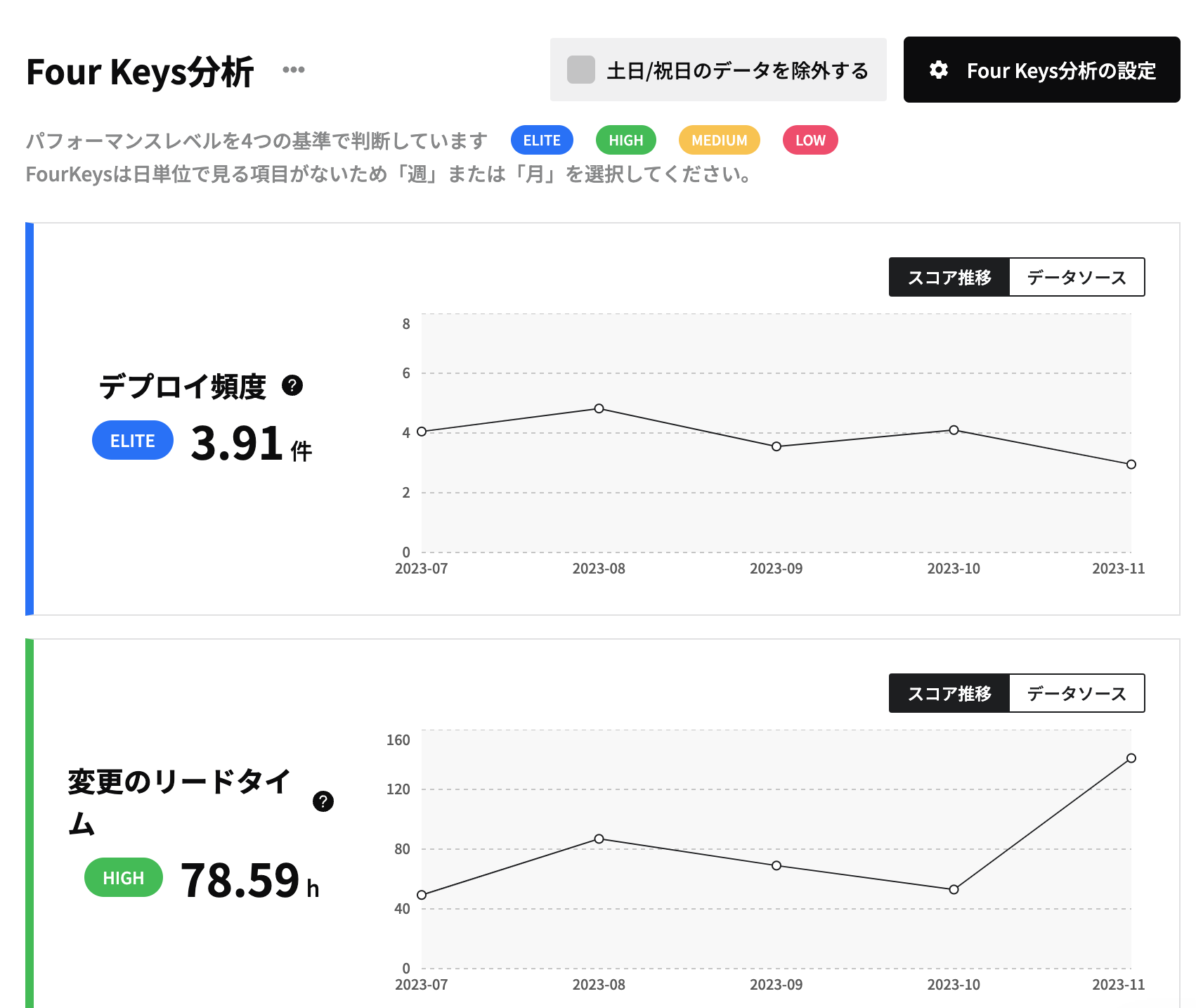
Task: Click the blue ELITE legend badge
Action: click(x=542, y=140)
